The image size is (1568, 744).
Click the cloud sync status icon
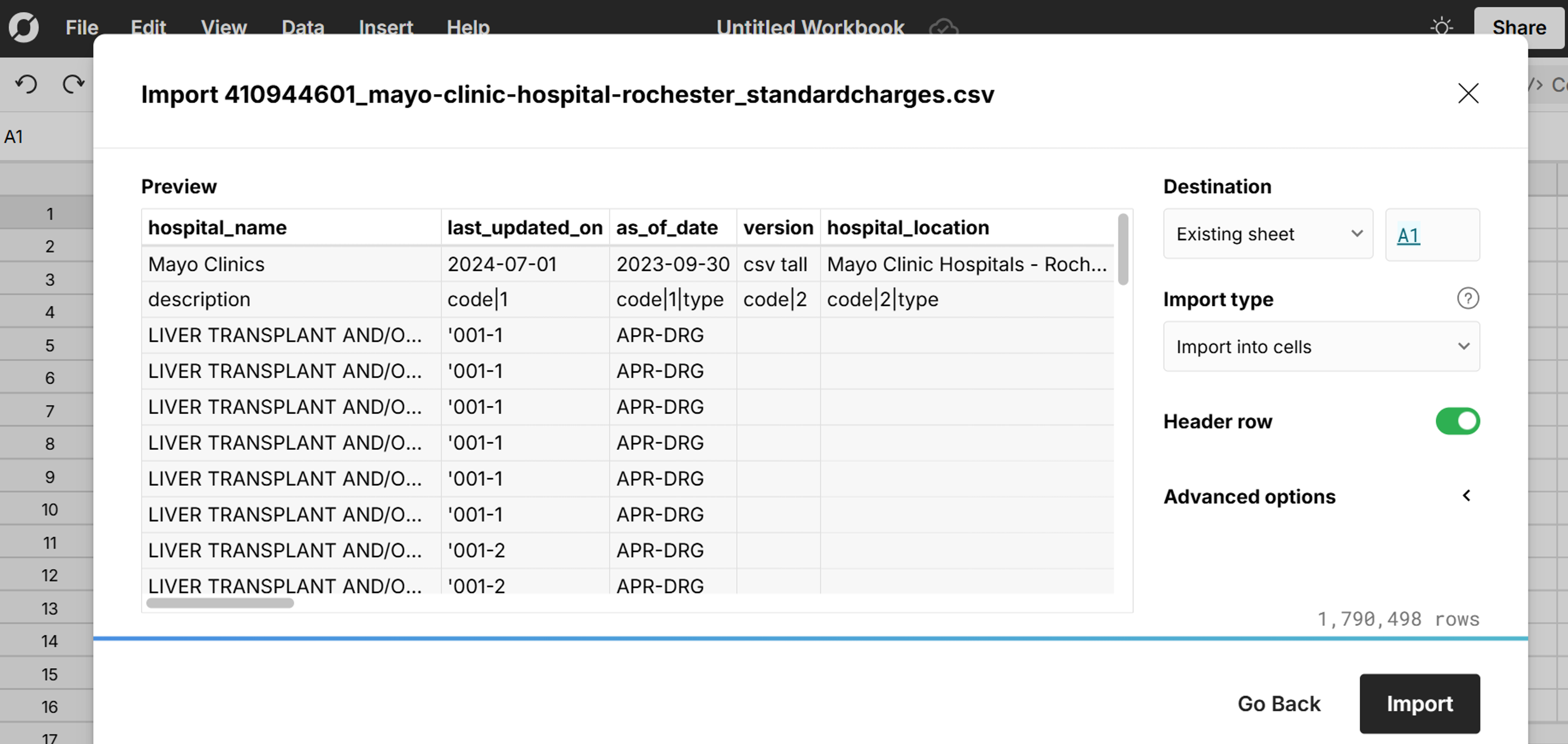click(944, 27)
